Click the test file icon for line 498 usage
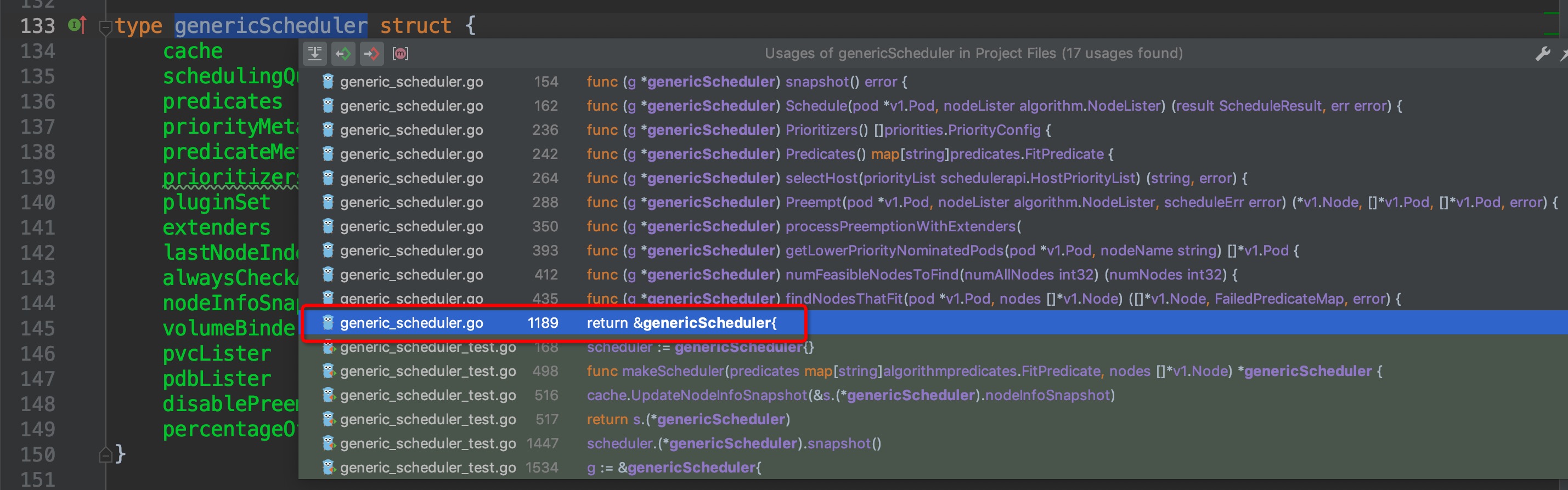1568x490 pixels. coord(328,371)
